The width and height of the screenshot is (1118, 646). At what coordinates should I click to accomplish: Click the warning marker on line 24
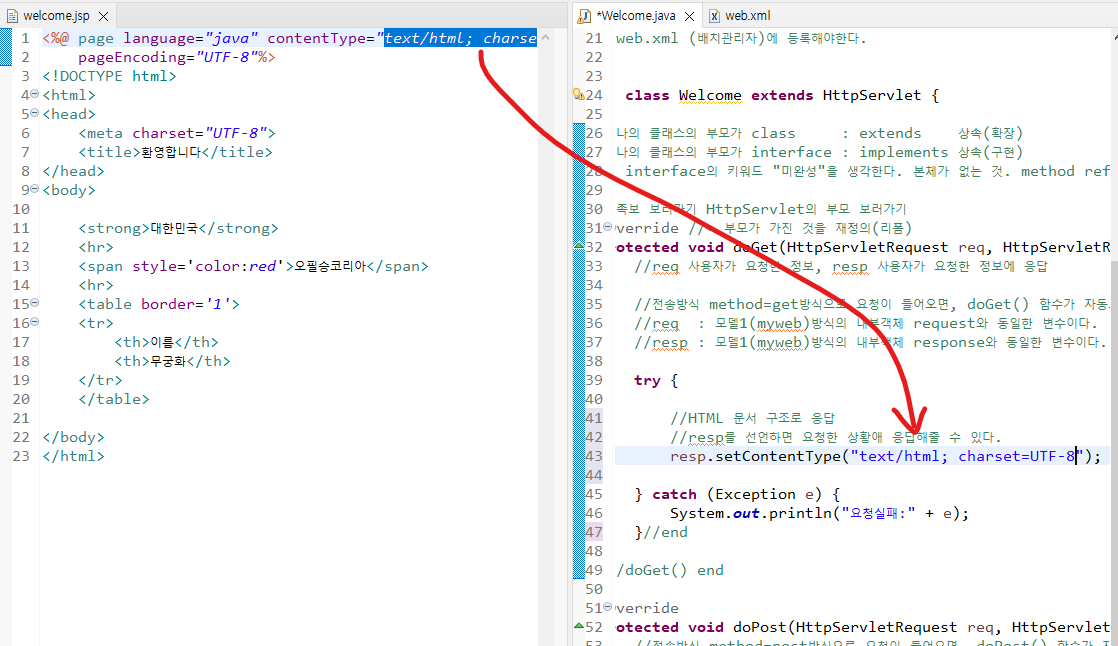pos(579,94)
